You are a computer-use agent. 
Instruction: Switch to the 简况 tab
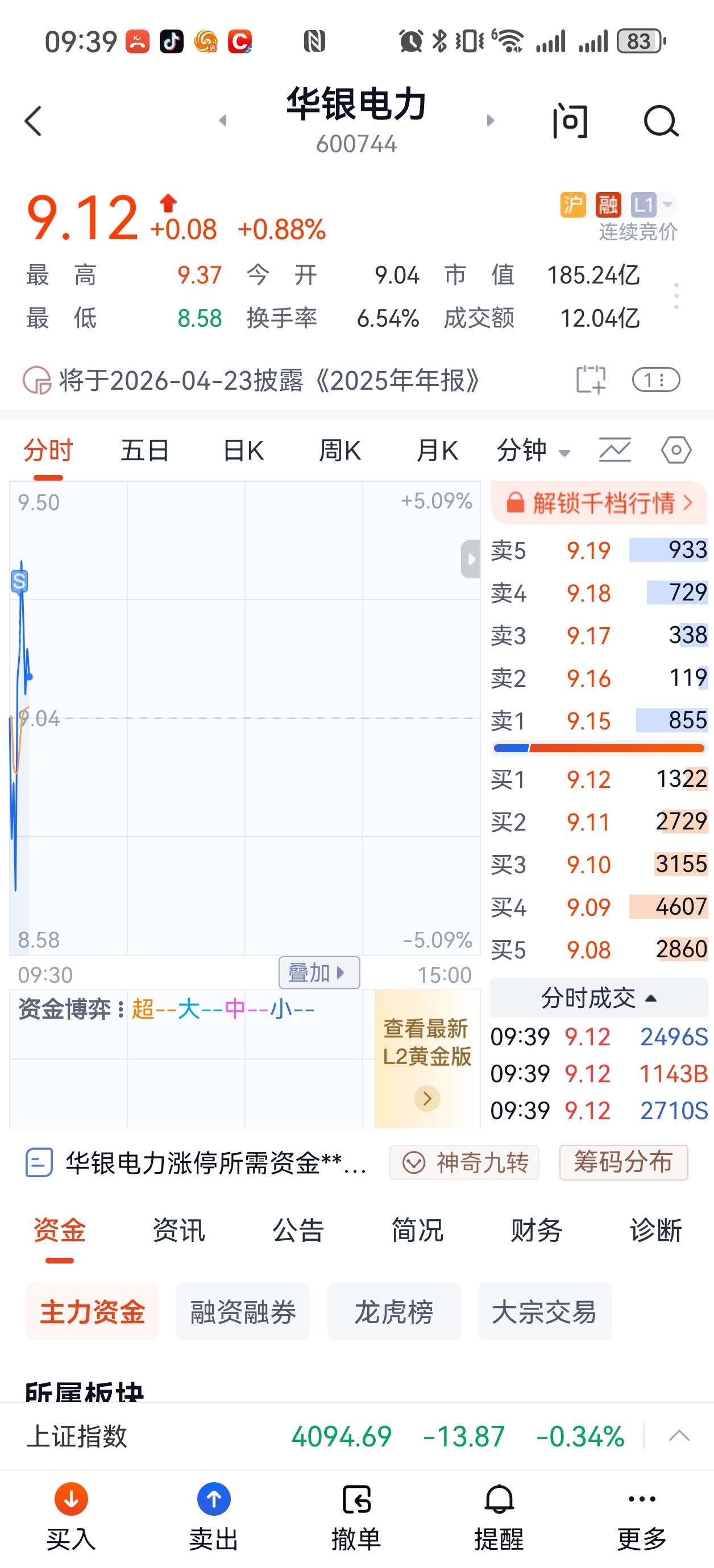point(417,1231)
